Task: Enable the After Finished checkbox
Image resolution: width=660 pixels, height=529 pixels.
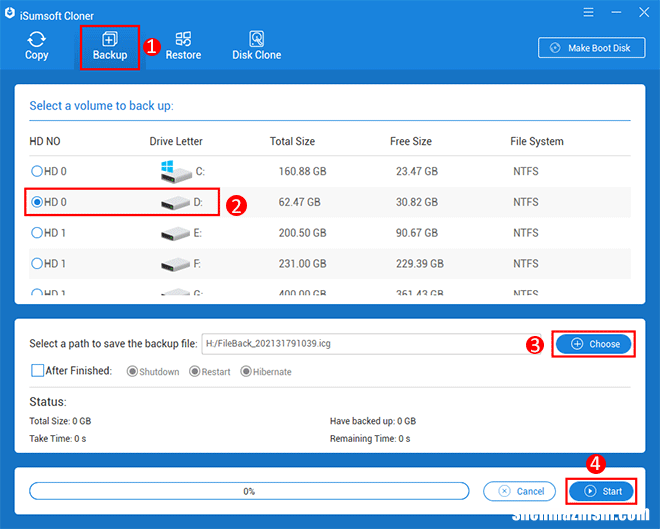Action: coord(37,371)
